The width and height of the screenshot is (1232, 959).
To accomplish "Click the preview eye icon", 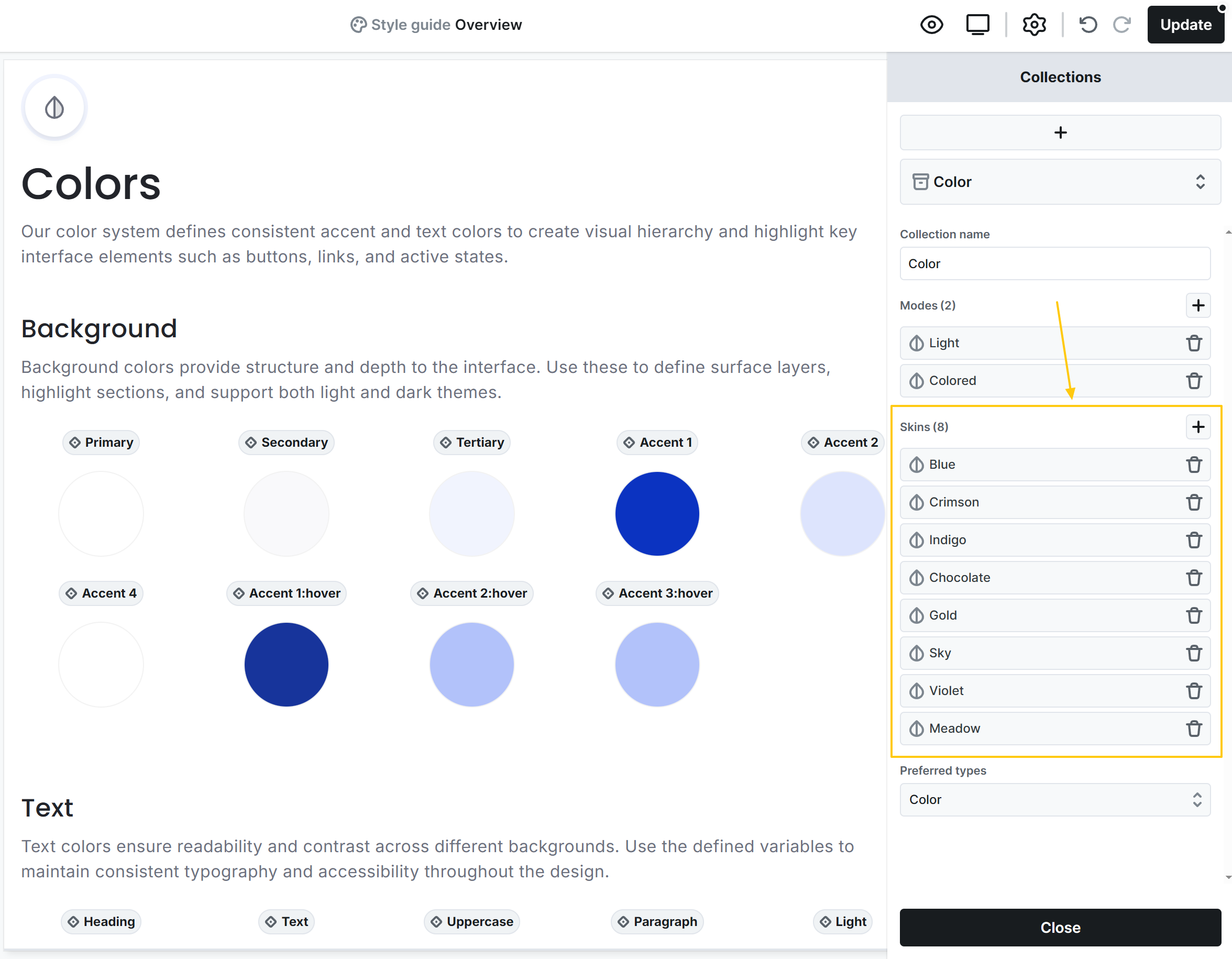I will click(x=931, y=25).
